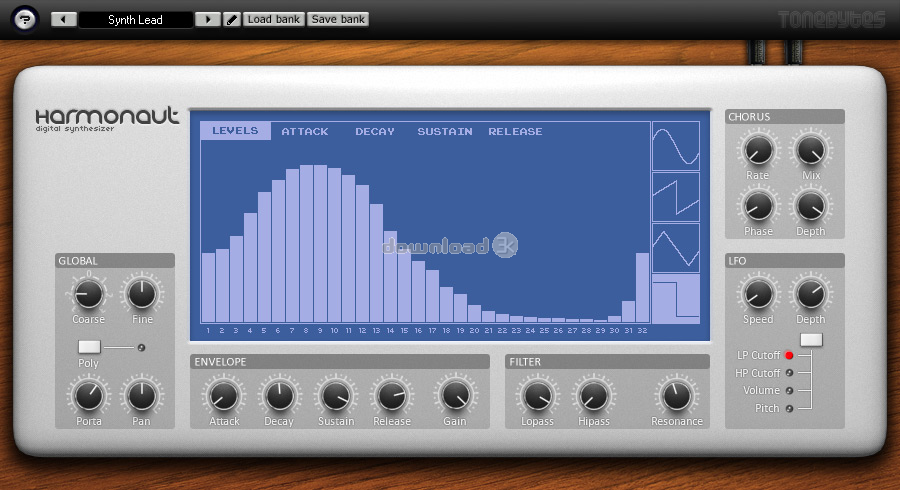This screenshot has width=900, height=490.
Task: Toggle the Poly mode switch
Action: click(89, 346)
